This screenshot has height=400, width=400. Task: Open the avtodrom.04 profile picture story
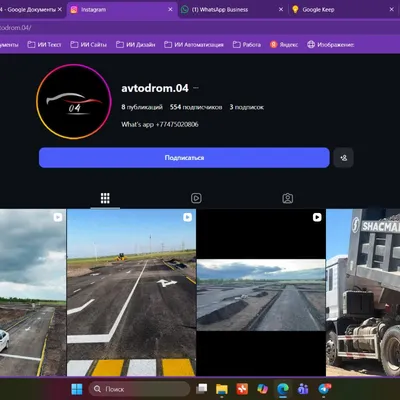(x=73, y=102)
